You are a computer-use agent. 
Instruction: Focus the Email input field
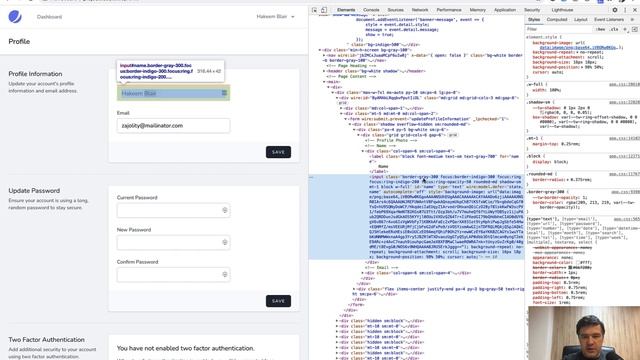coord(173,126)
